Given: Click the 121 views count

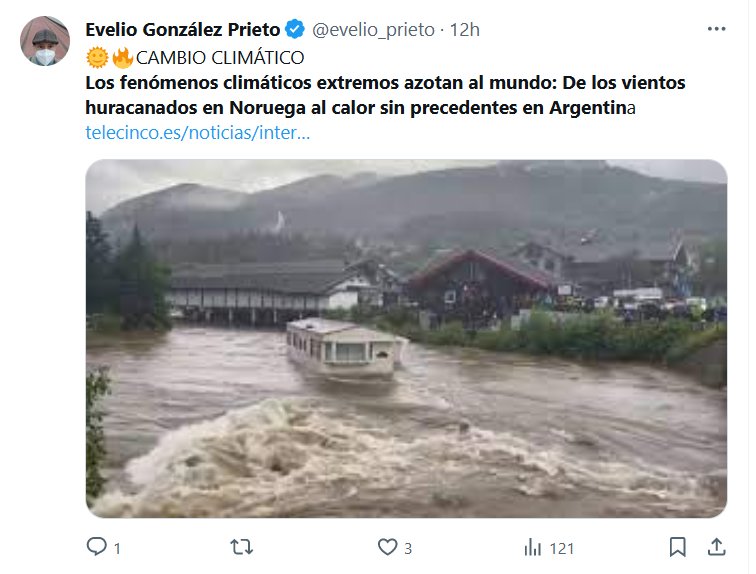Looking at the screenshot, I should click(x=562, y=548).
